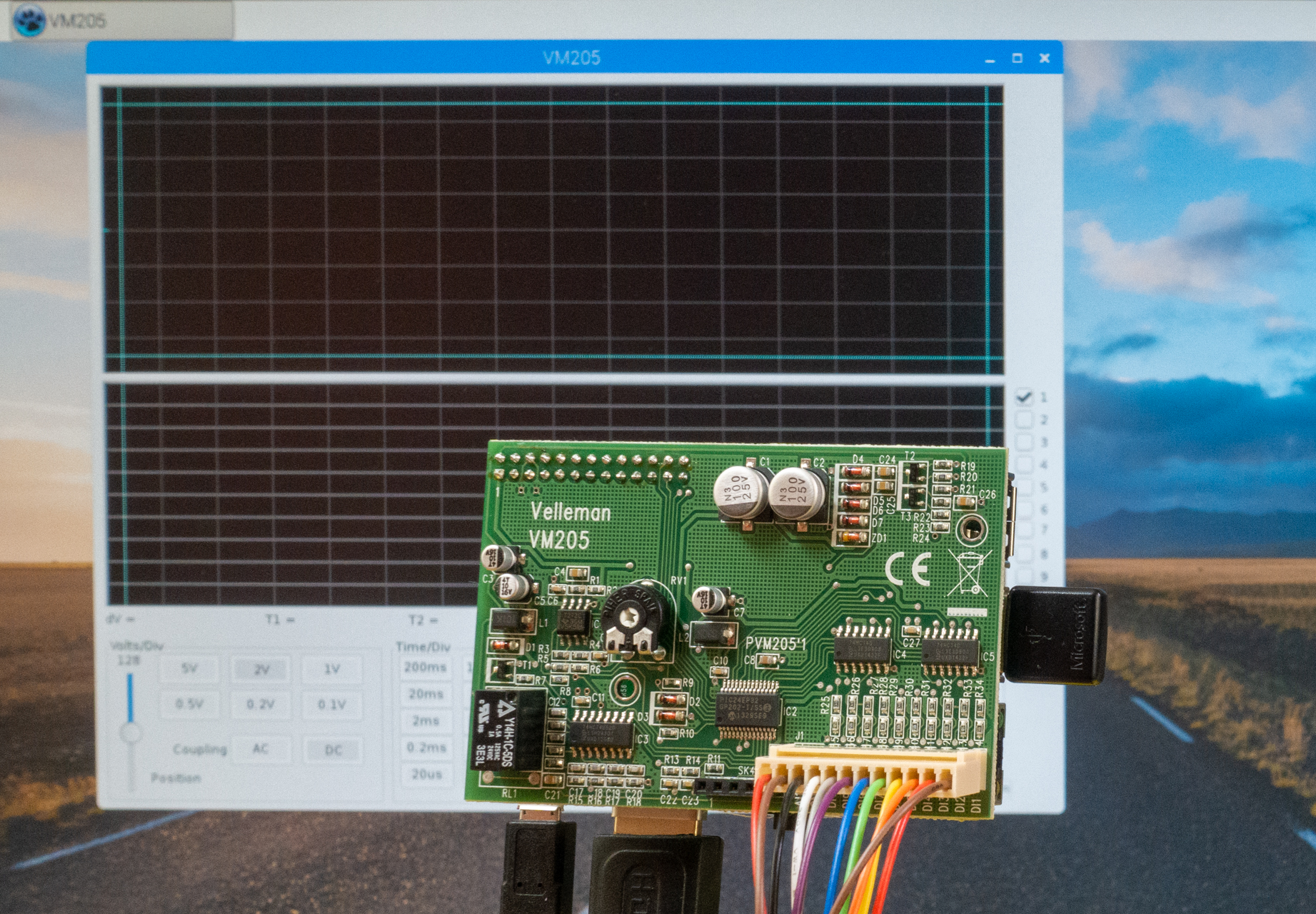The image size is (1316, 914).
Task: Switch Volts/Div to 0.5V
Action: (189, 704)
